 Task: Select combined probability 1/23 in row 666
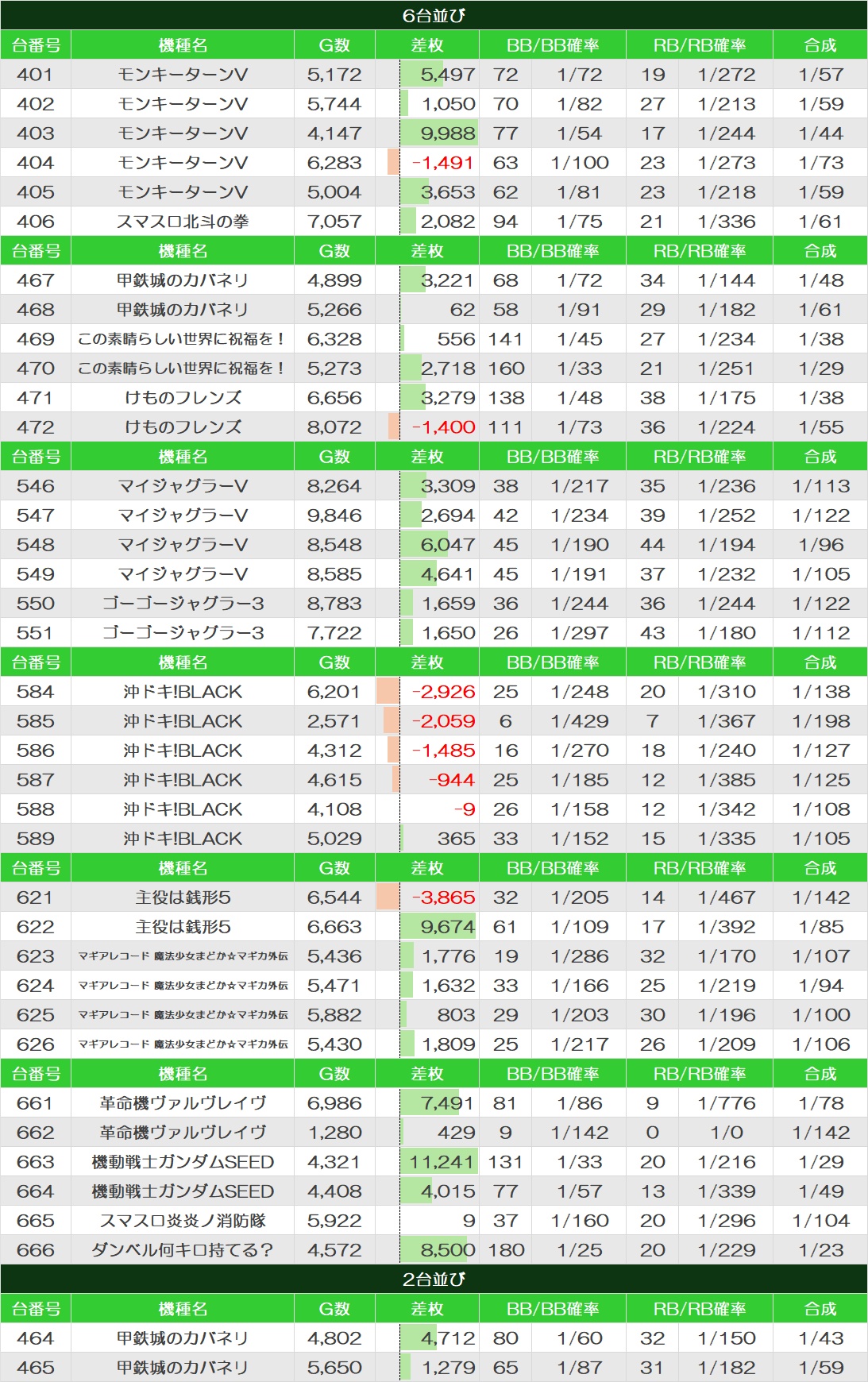pos(820,1250)
